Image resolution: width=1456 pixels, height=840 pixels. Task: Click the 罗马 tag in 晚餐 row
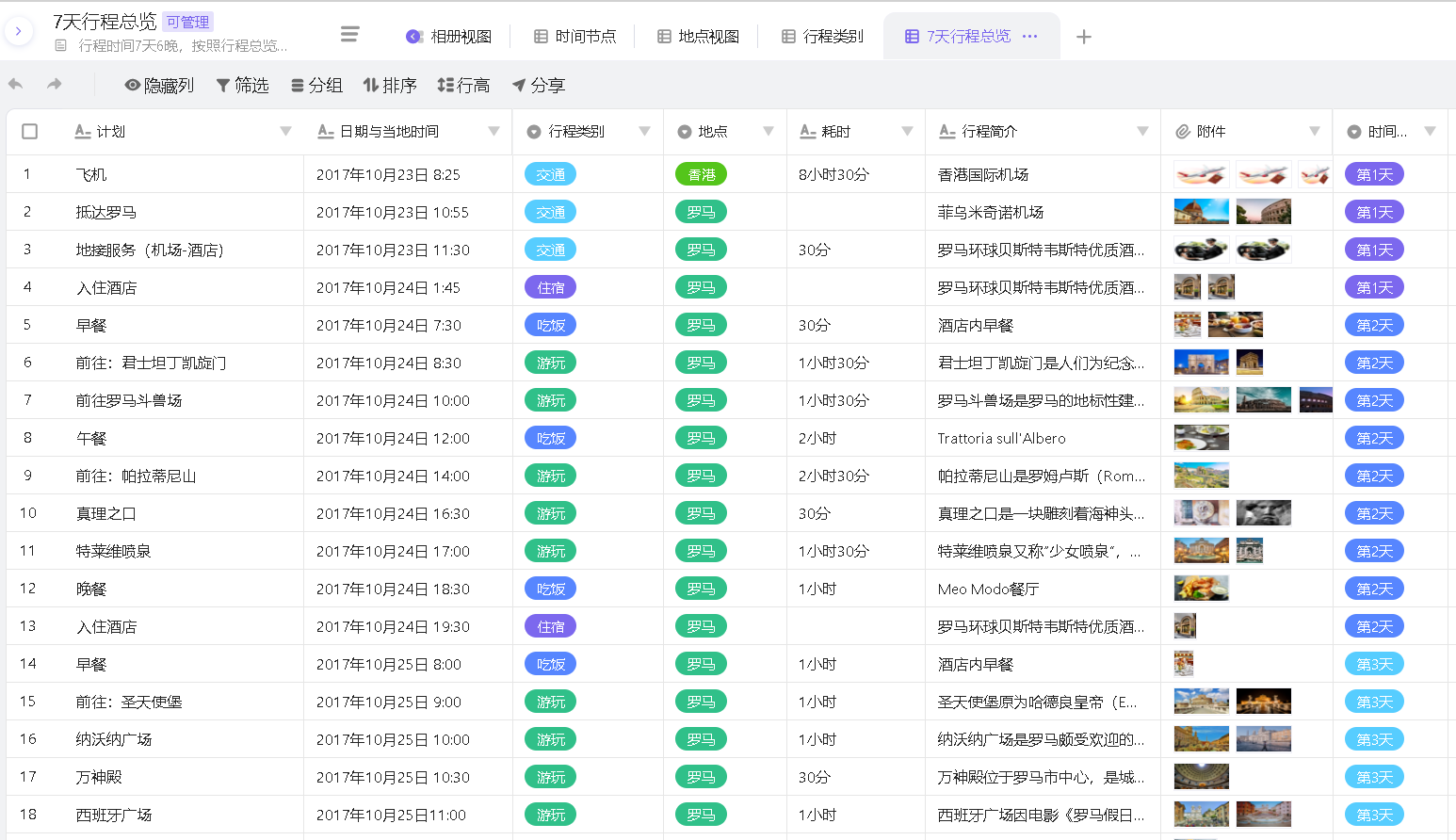[701, 589]
